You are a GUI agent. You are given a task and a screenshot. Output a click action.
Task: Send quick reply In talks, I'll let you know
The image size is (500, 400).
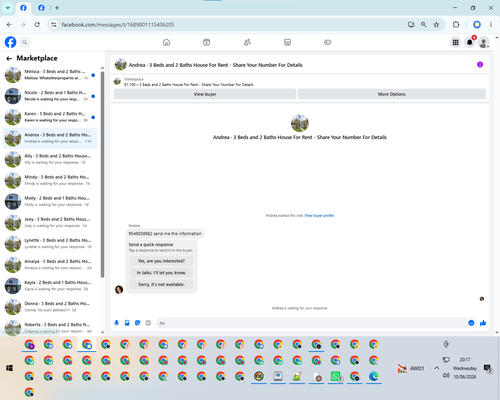[x=161, y=273]
